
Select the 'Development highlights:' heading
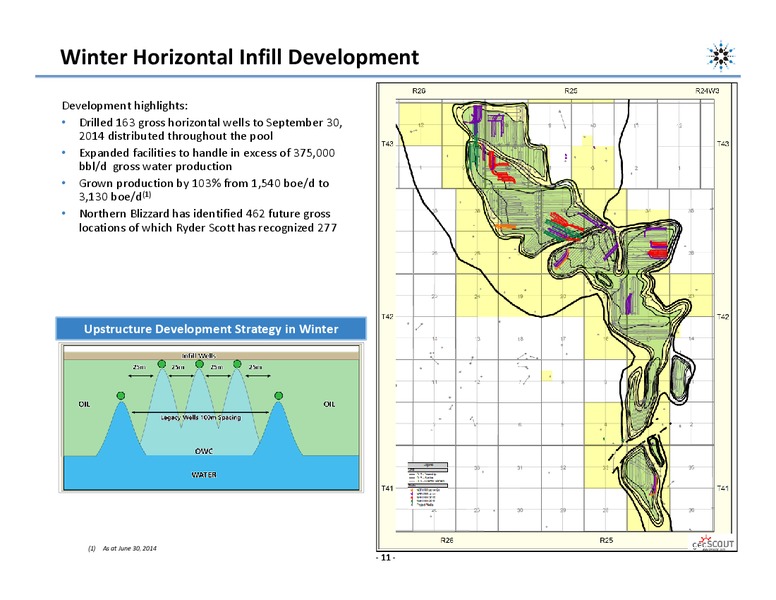click(x=125, y=105)
